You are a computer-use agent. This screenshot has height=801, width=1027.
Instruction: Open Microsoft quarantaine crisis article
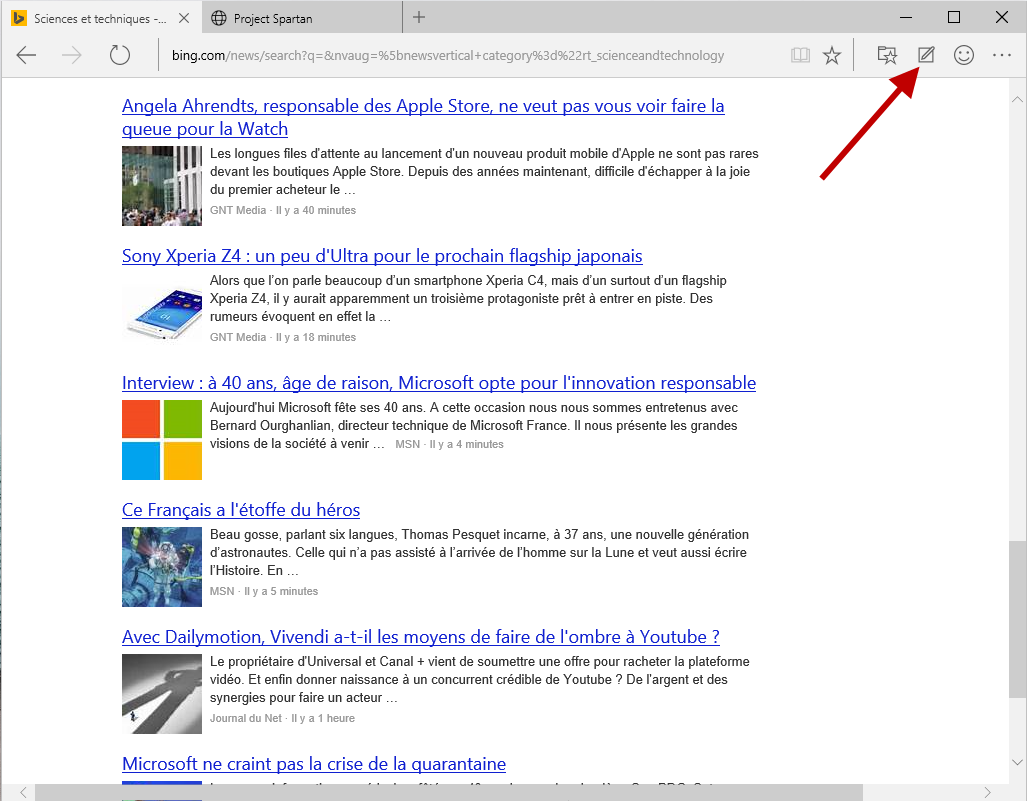pos(314,764)
